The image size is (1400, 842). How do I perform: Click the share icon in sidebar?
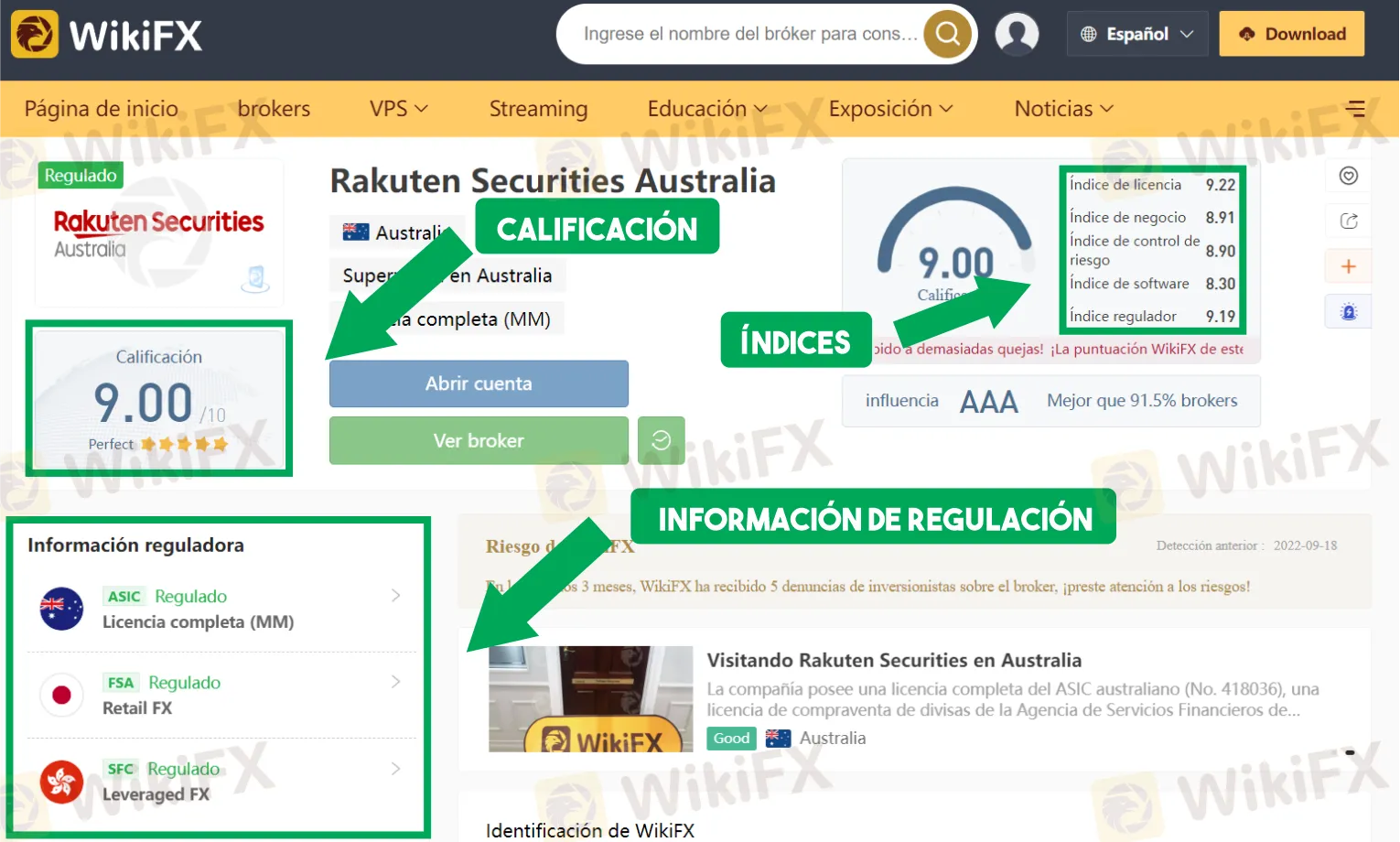click(1348, 221)
